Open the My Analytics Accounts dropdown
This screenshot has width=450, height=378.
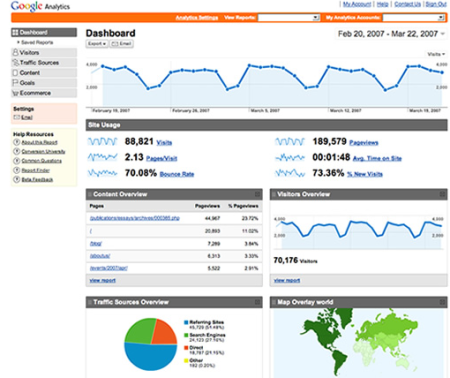point(414,17)
